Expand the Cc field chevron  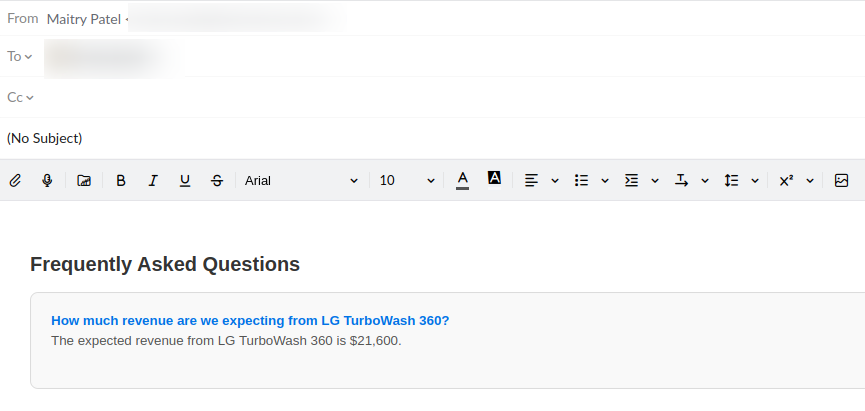point(30,98)
